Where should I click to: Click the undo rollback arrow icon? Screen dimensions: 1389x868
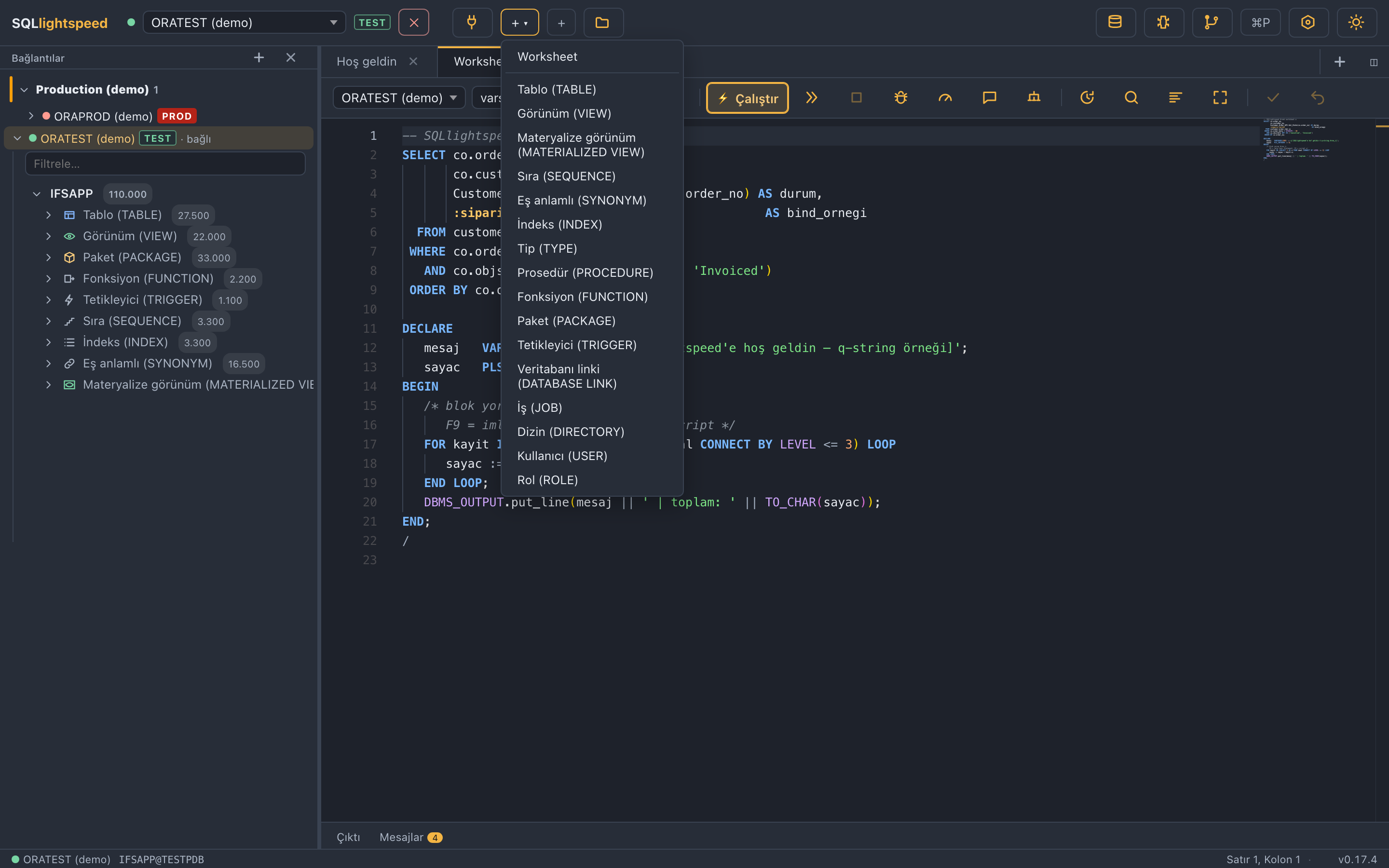[x=1317, y=97]
